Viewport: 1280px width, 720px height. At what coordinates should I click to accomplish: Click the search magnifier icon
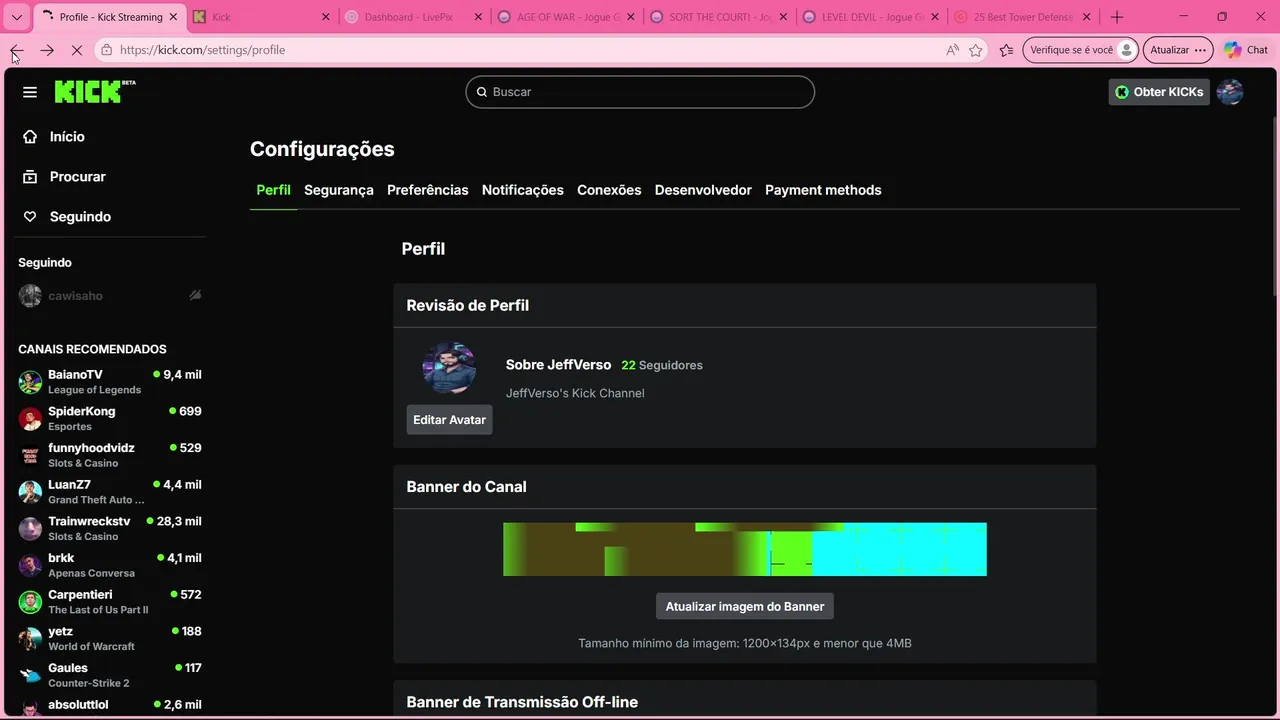coord(482,92)
